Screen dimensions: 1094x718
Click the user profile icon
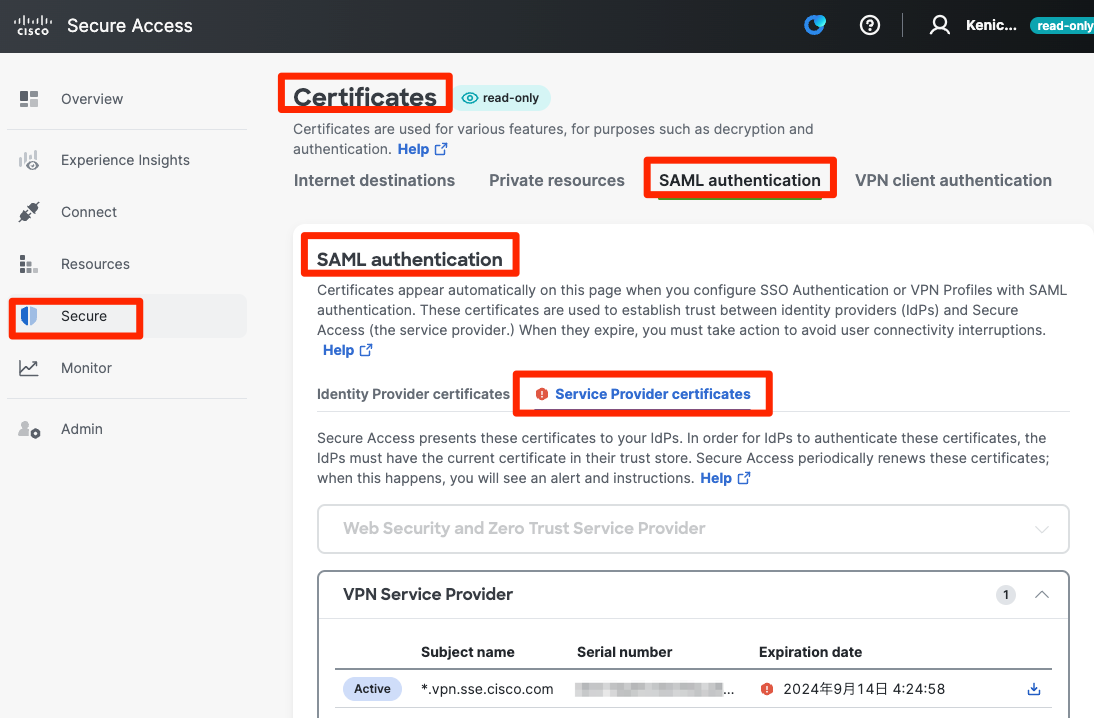(x=939, y=26)
